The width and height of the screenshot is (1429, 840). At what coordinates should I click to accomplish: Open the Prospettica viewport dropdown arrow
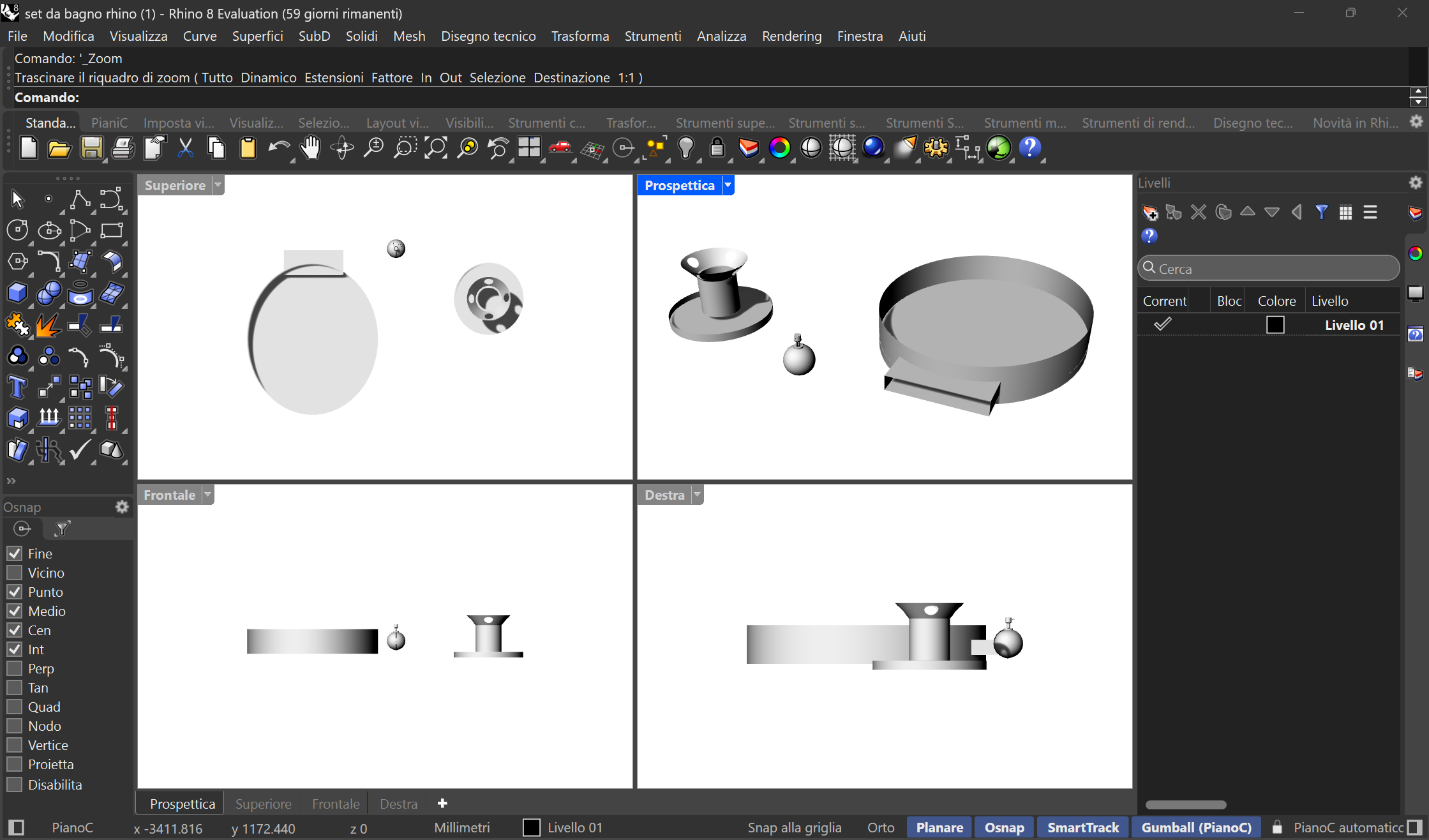(728, 185)
